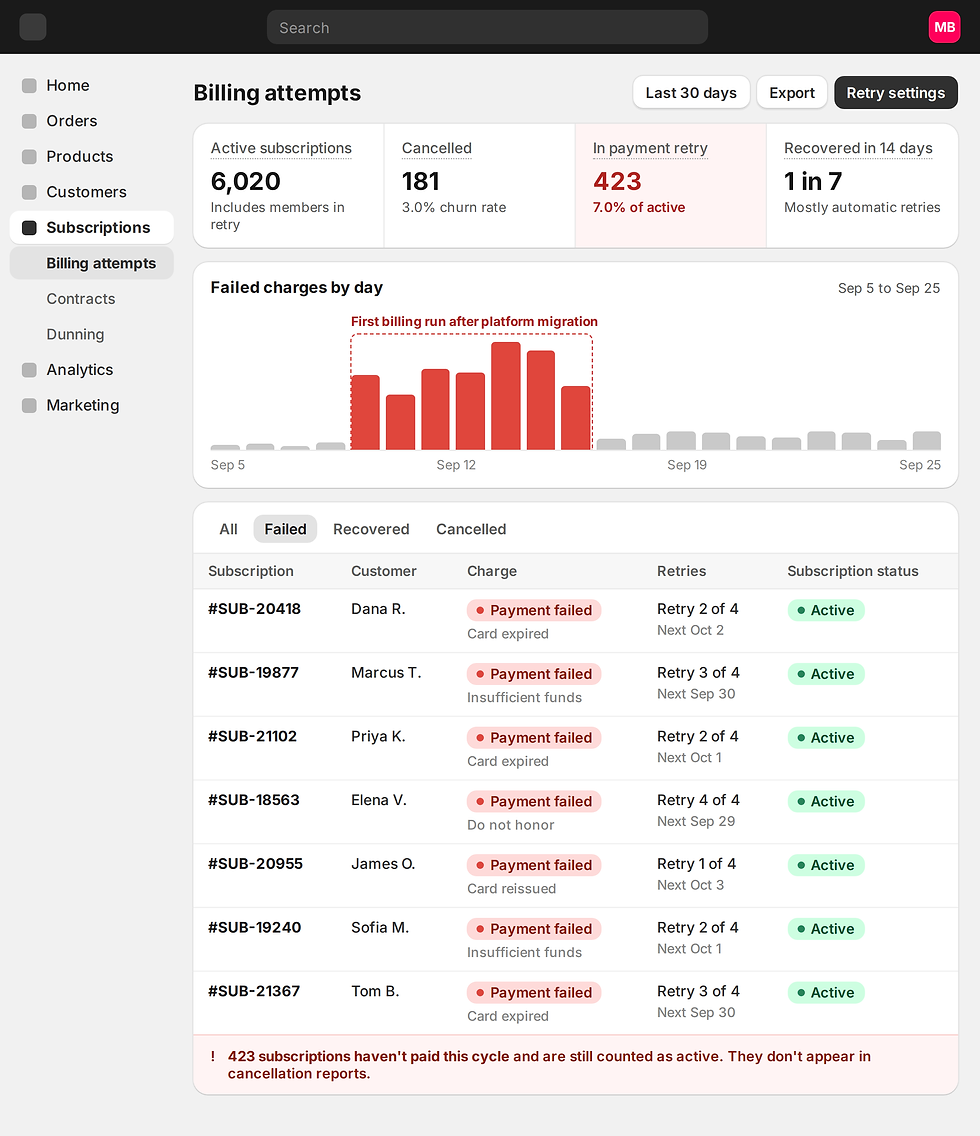Click the Sep 25 gray bar in chart
Screen dimensions: 980x1136
926,440
